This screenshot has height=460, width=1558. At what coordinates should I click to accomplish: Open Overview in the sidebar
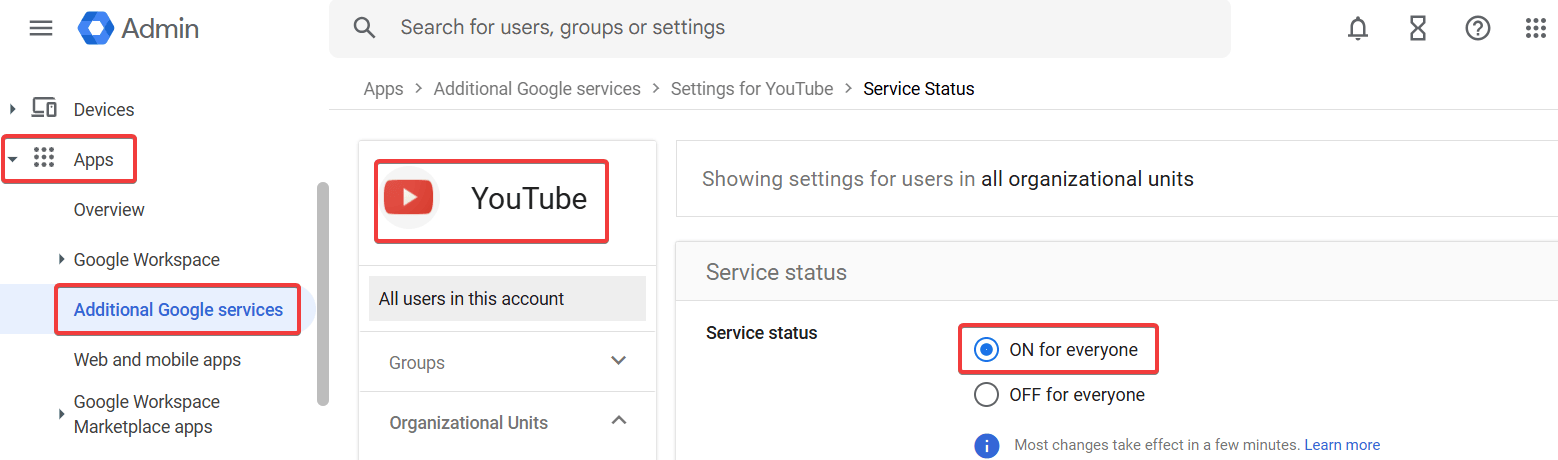(x=109, y=210)
